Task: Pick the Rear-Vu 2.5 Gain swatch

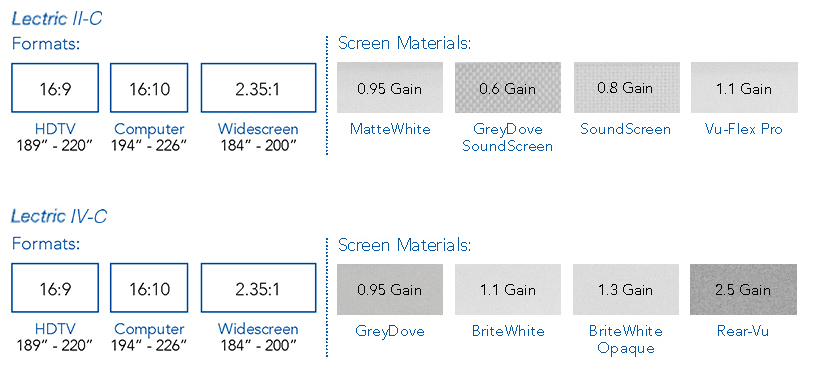Action: tap(744, 289)
